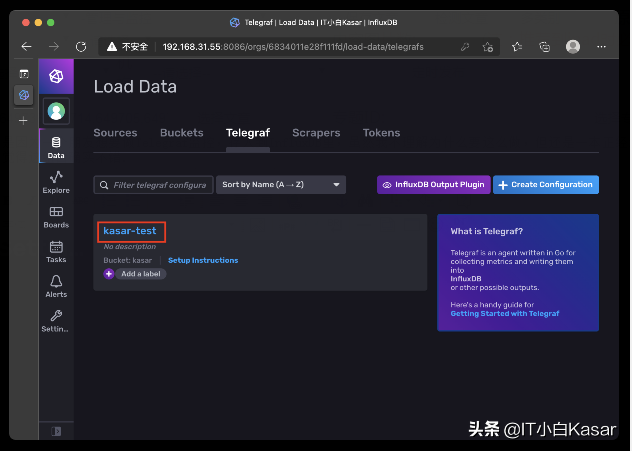Reload the current page
The image size is (632, 451).
coord(81,47)
